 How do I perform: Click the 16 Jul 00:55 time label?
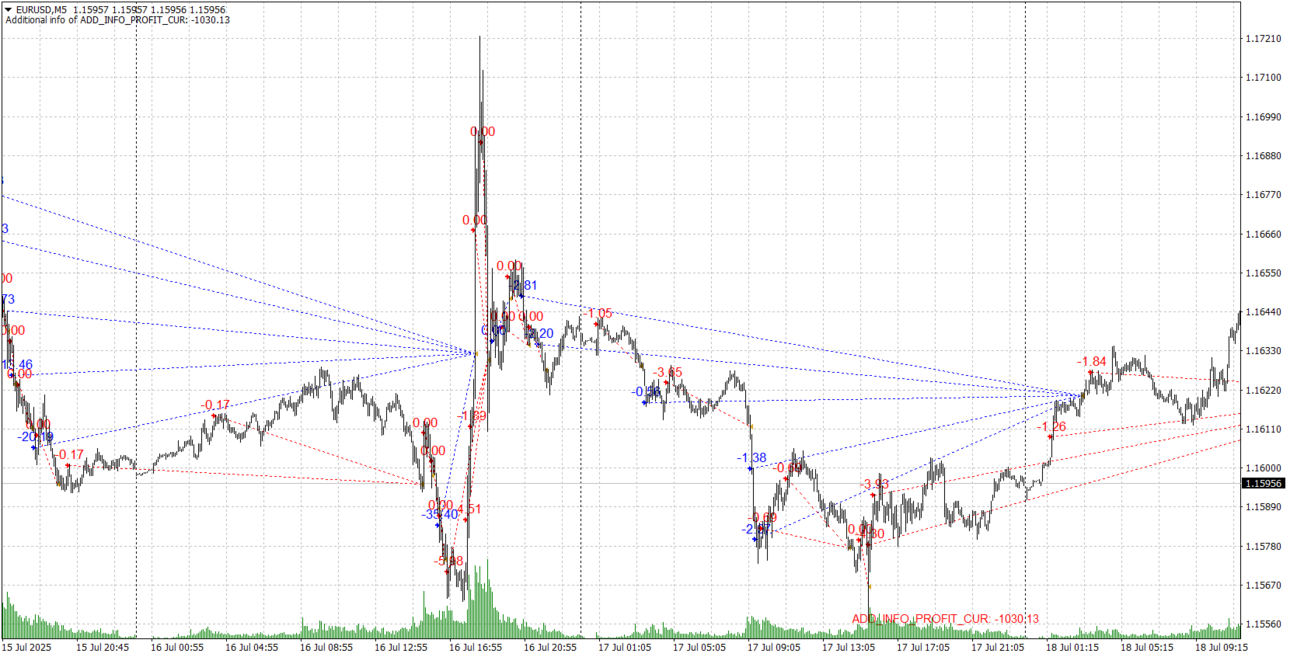point(177,647)
